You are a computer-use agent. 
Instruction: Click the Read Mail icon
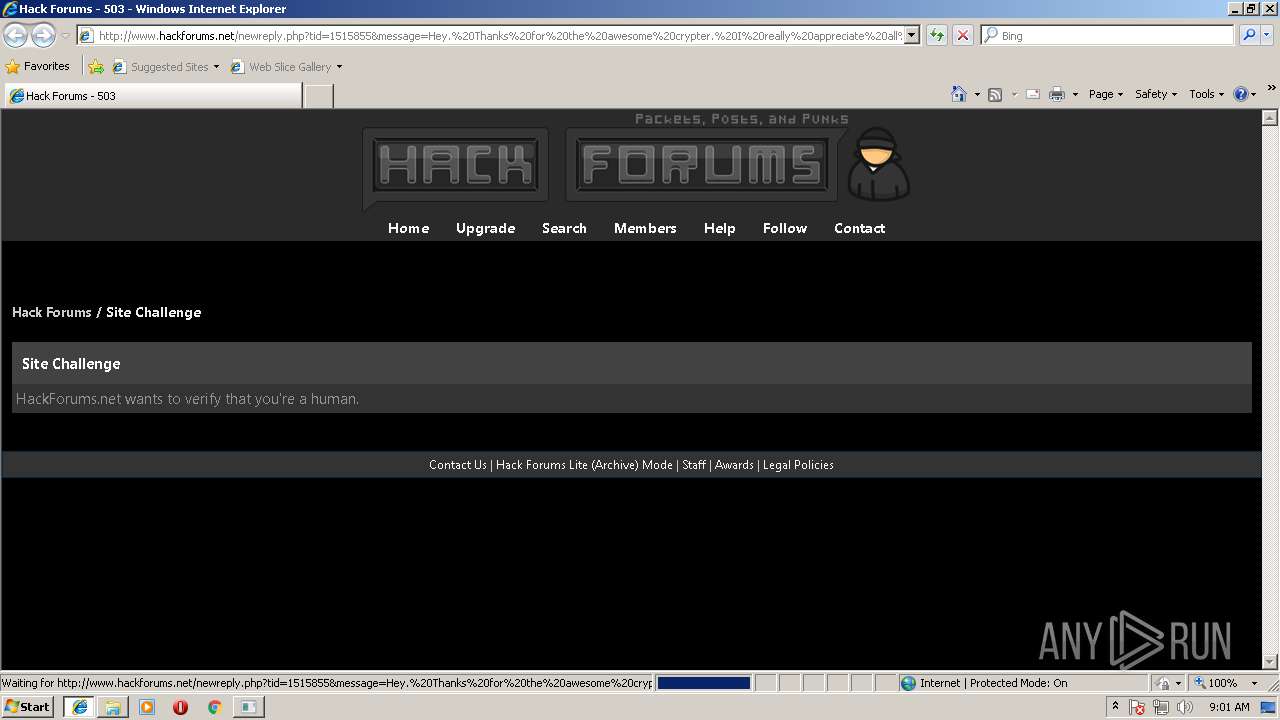tap(1033, 94)
